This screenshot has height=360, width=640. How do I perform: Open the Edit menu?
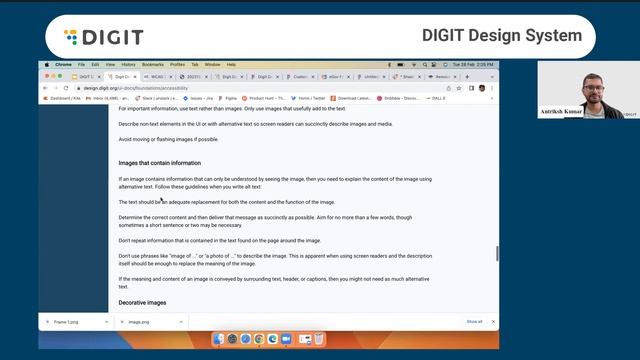pyautogui.click(x=95, y=64)
